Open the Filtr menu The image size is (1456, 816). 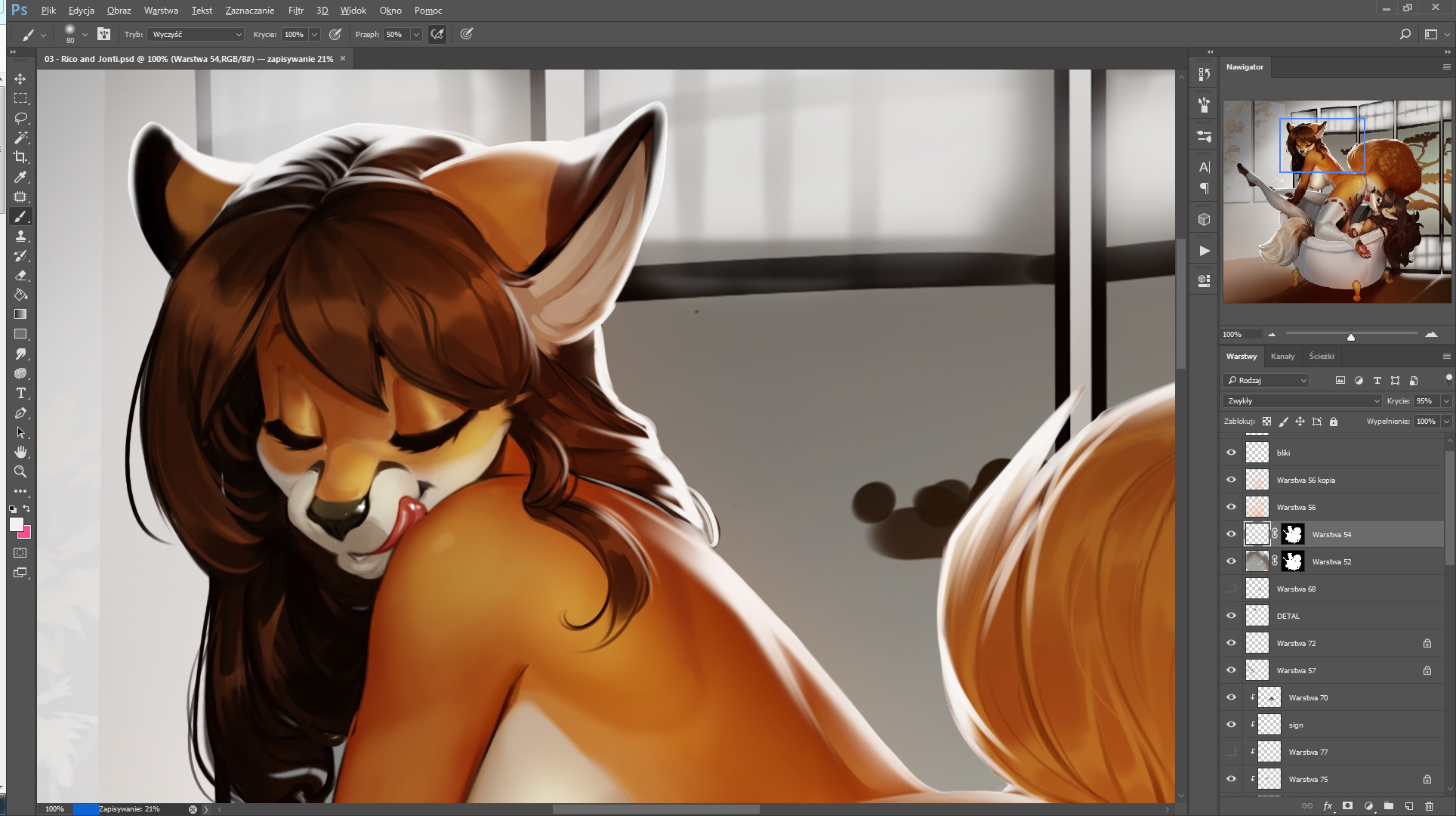coord(295,11)
